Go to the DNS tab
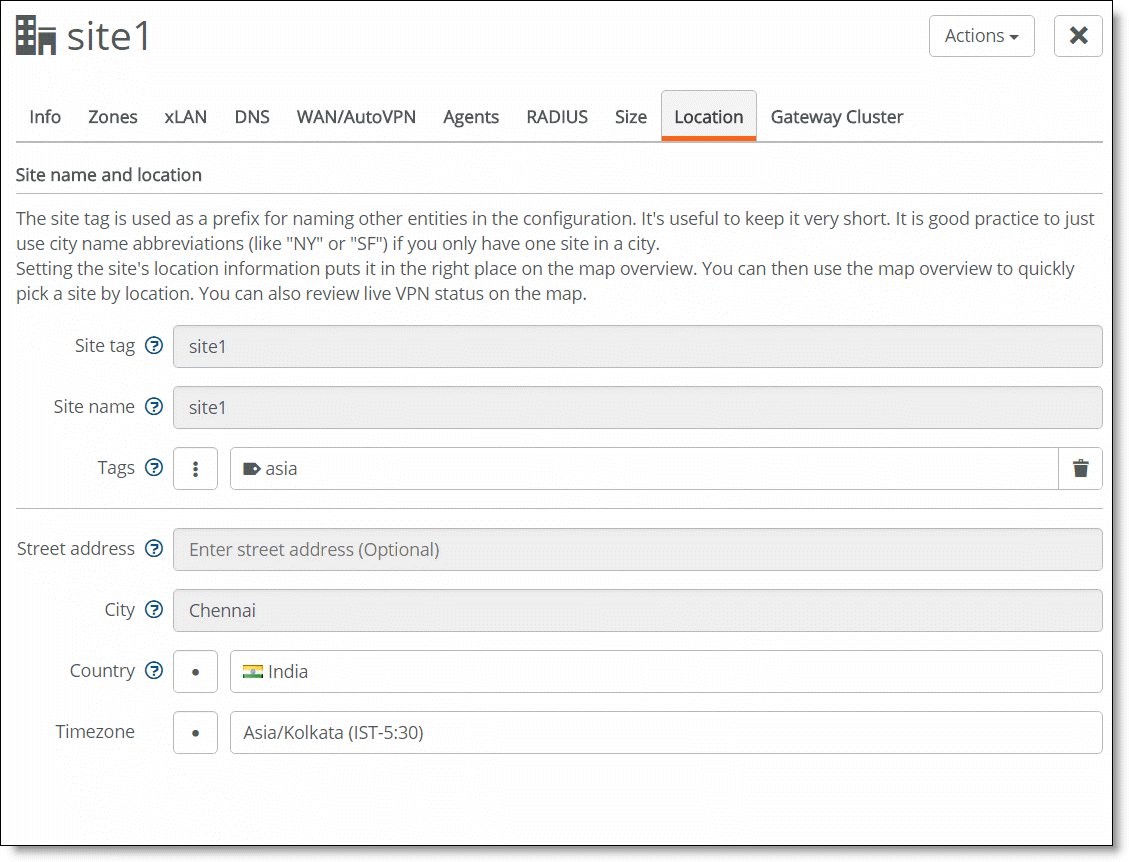 pyautogui.click(x=252, y=117)
